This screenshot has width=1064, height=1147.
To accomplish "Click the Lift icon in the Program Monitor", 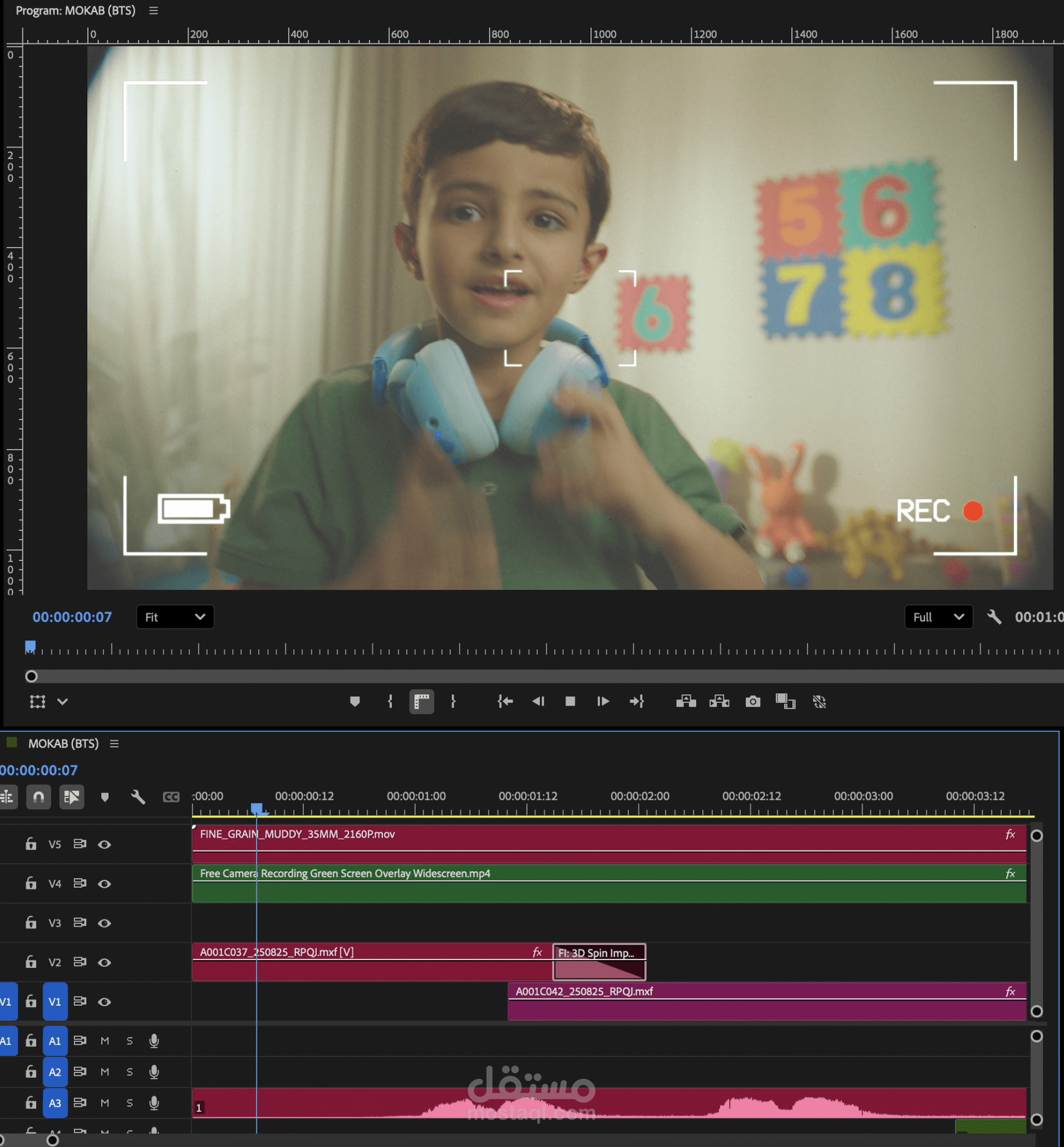I will coord(687,701).
